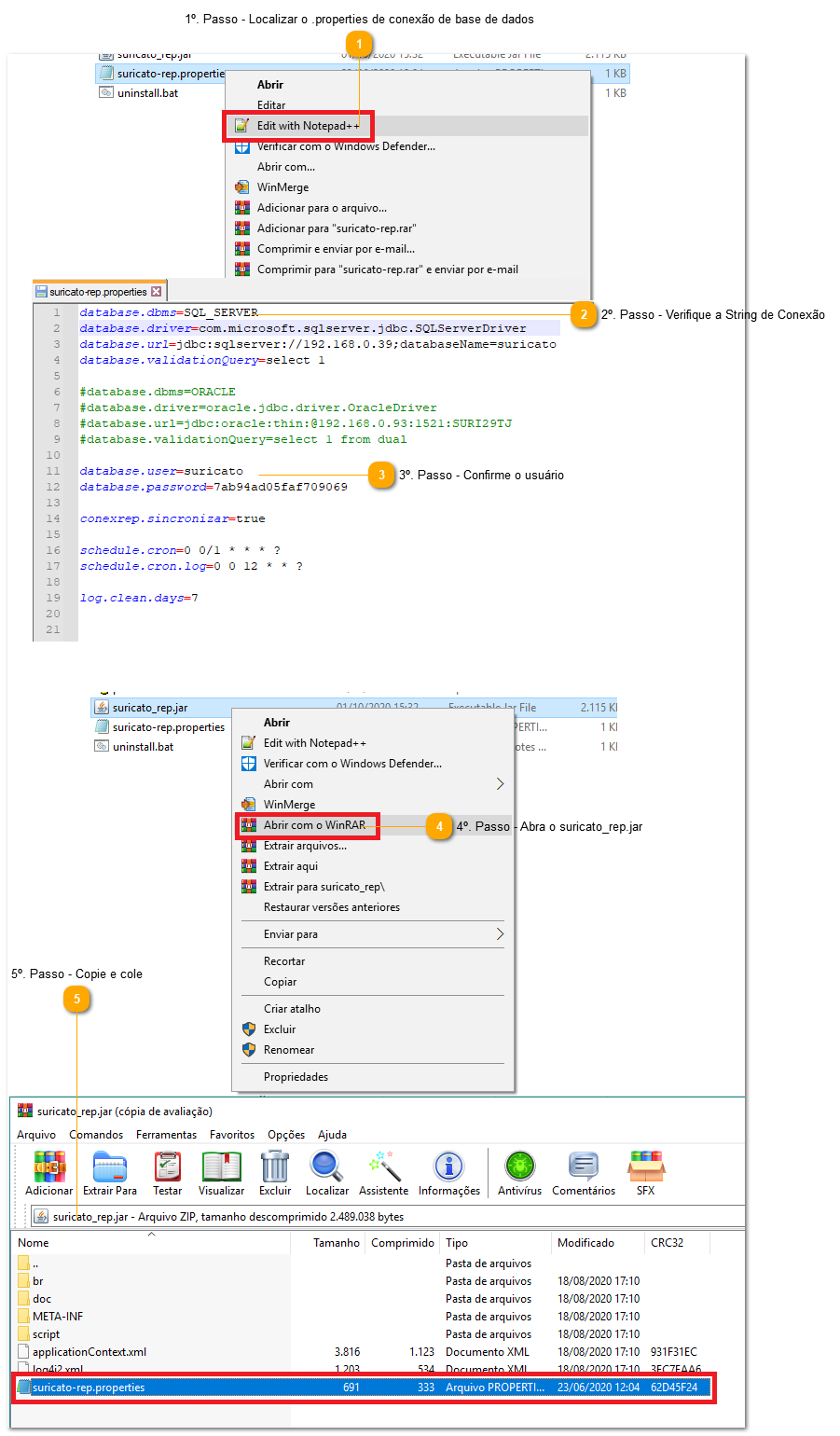Open the Opções menu in WinRAR
Image resolution: width=840 pixels, height=1436 pixels.
click(286, 1135)
